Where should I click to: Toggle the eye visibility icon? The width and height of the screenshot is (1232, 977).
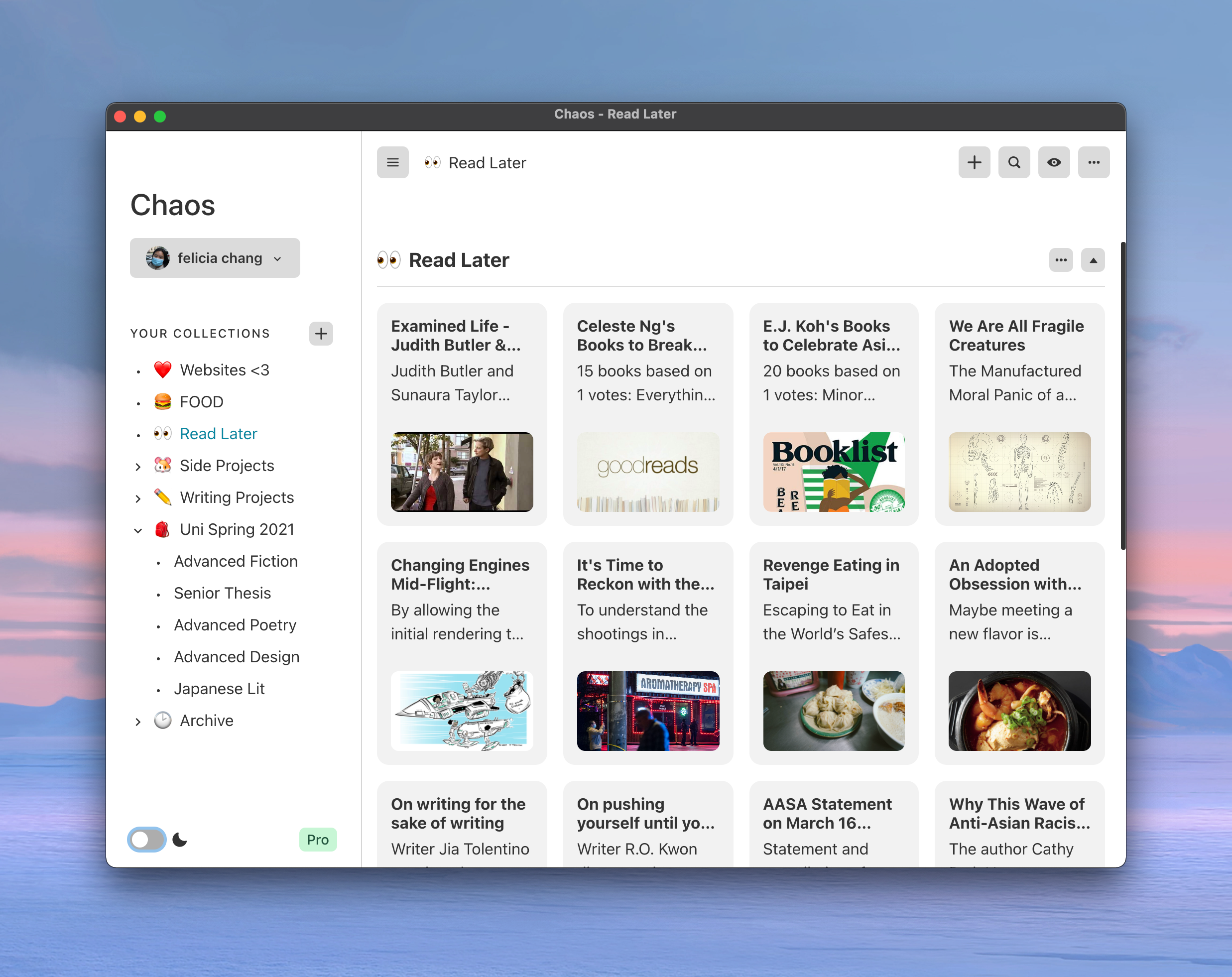coord(1054,162)
